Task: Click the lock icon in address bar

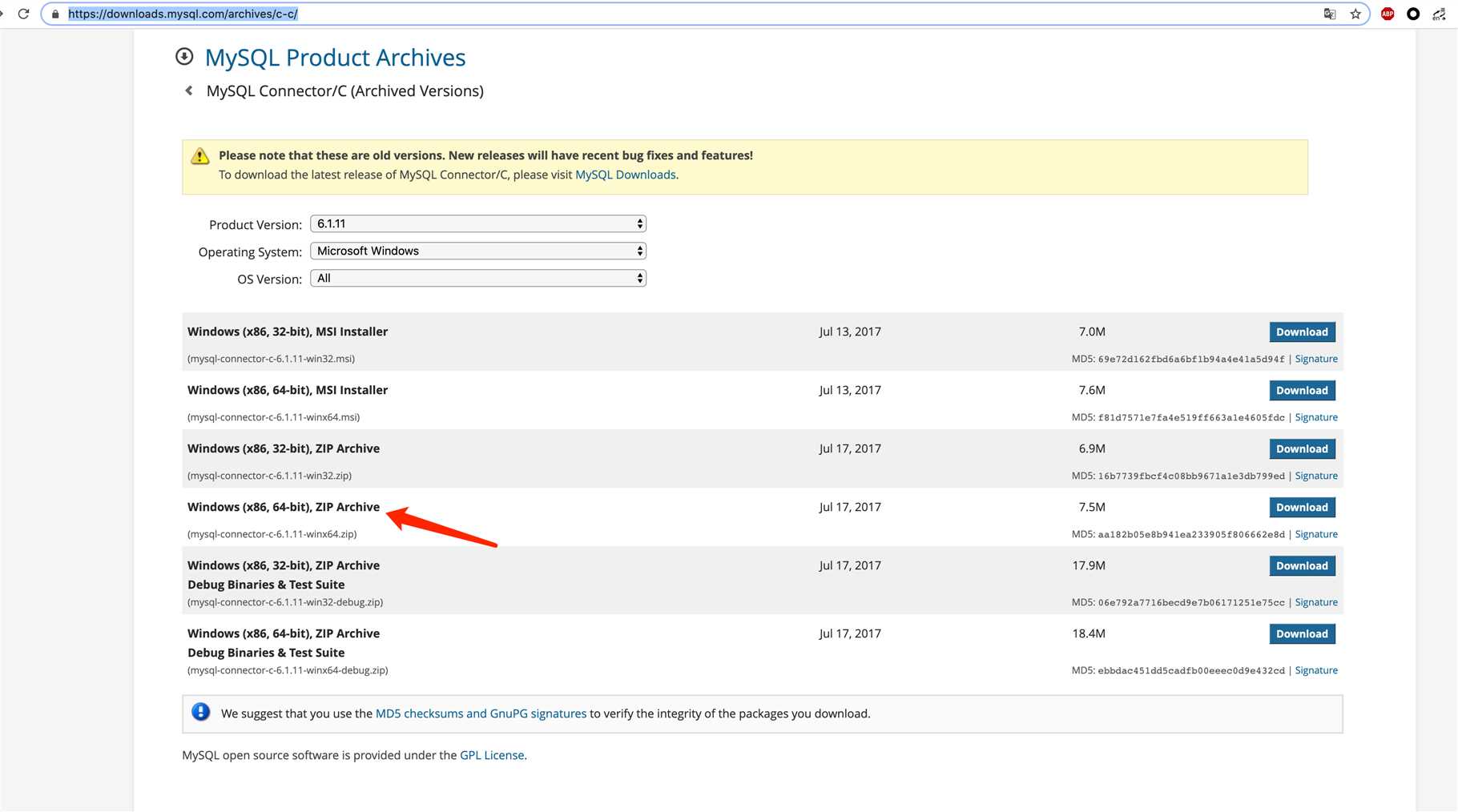Action: [54, 14]
